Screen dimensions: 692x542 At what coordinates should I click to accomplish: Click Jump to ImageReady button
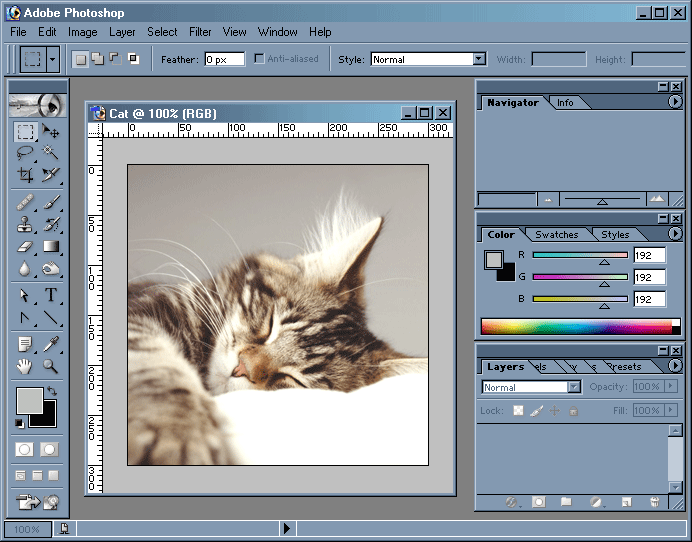[37, 501]
